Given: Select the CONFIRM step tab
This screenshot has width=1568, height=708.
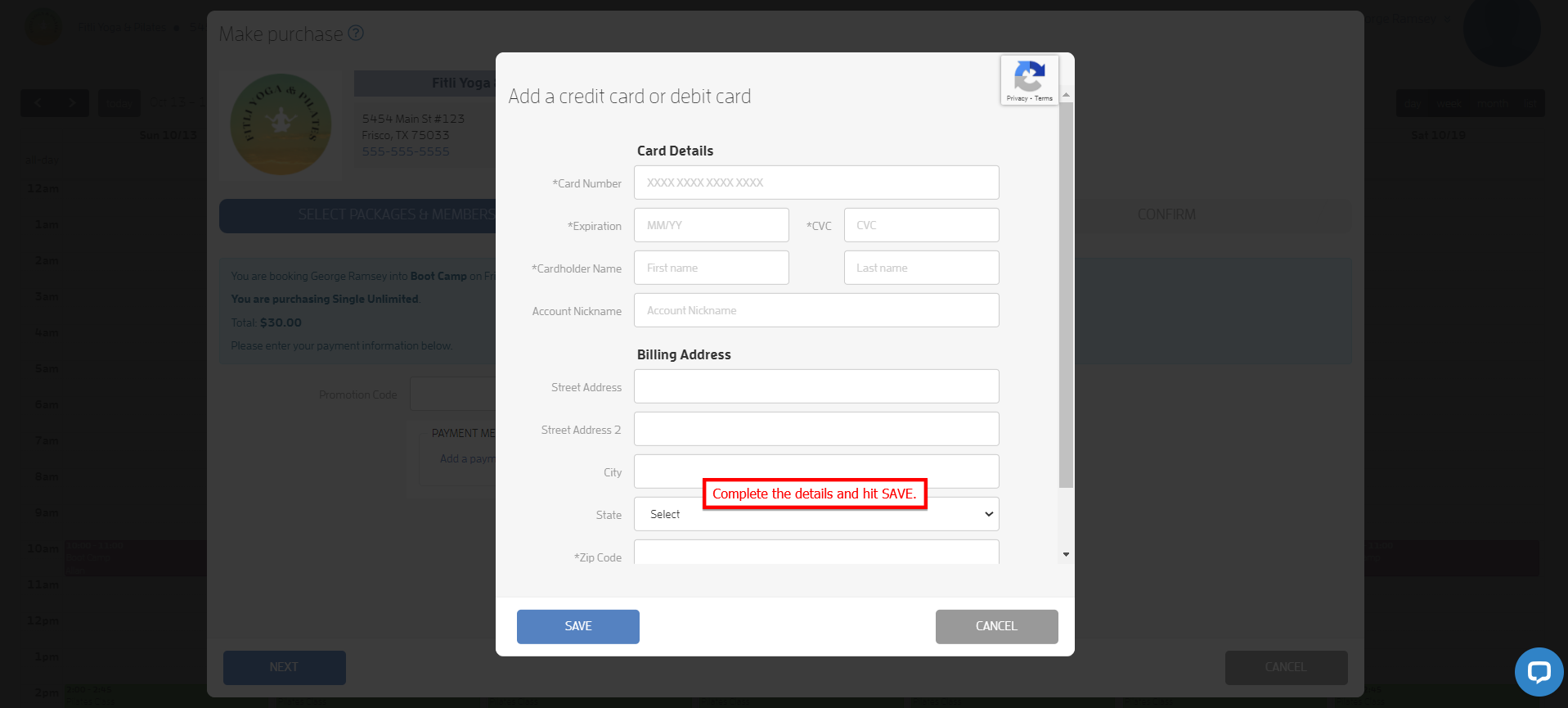Looking at the screenshot, I should (1166, 214).
